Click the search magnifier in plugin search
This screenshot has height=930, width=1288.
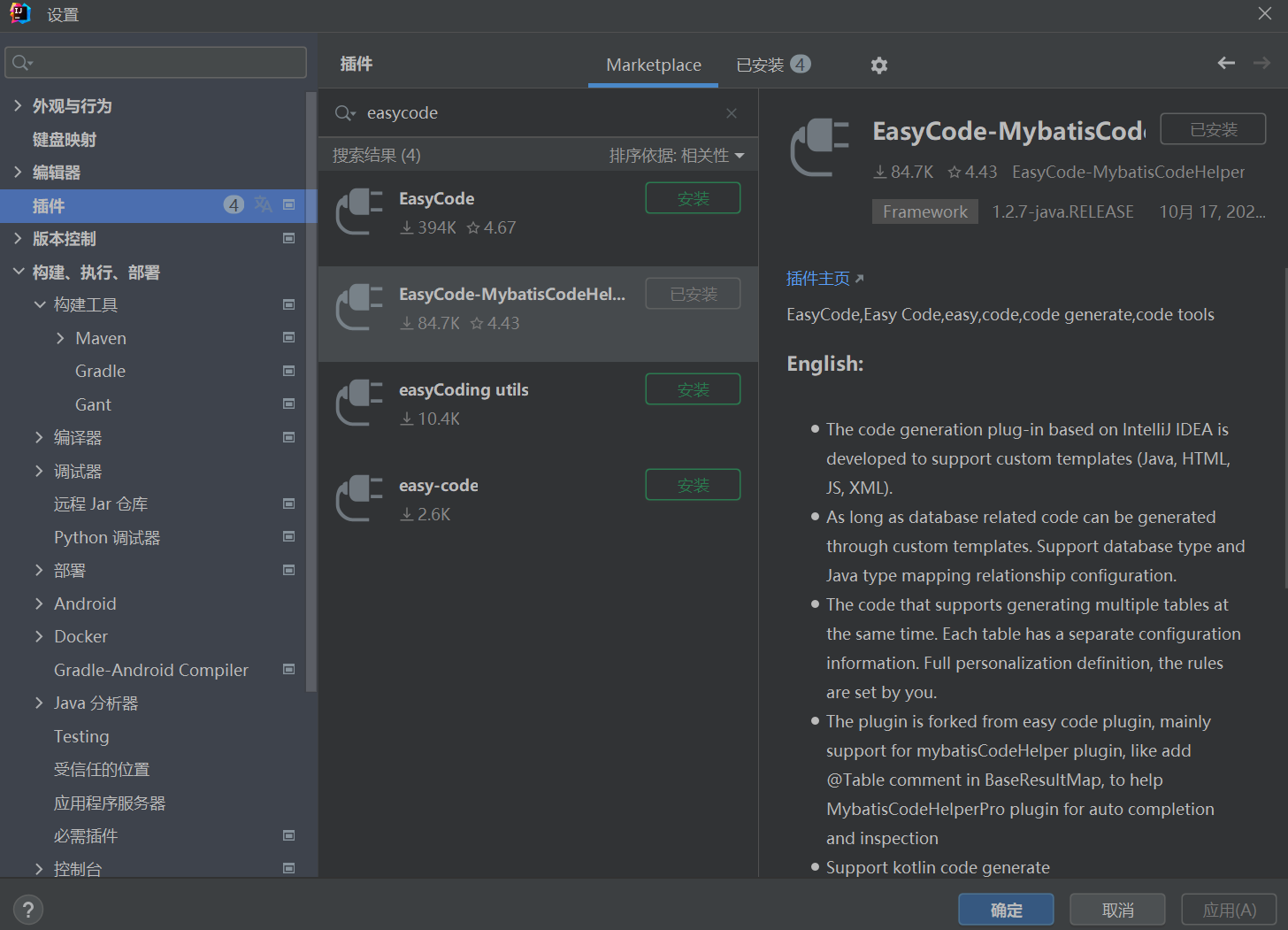[344, 113]
